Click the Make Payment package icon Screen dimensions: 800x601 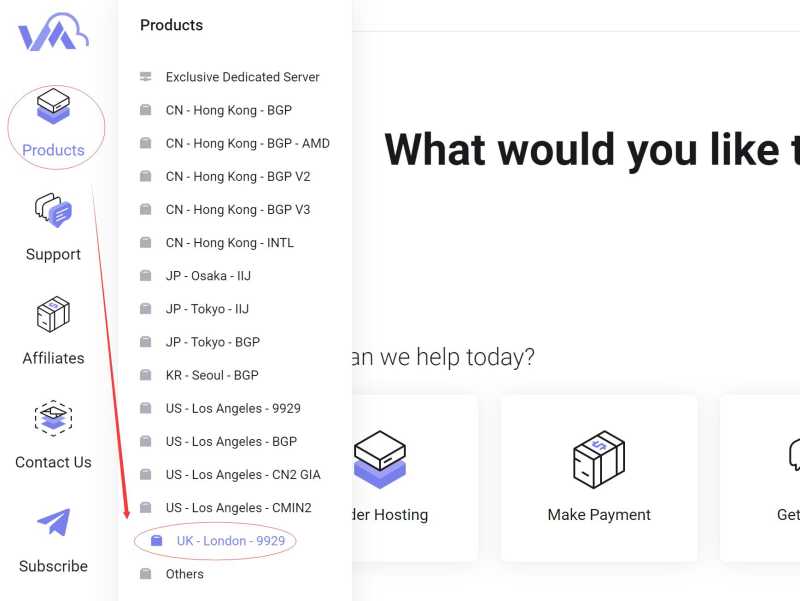(x=598, y=460)
